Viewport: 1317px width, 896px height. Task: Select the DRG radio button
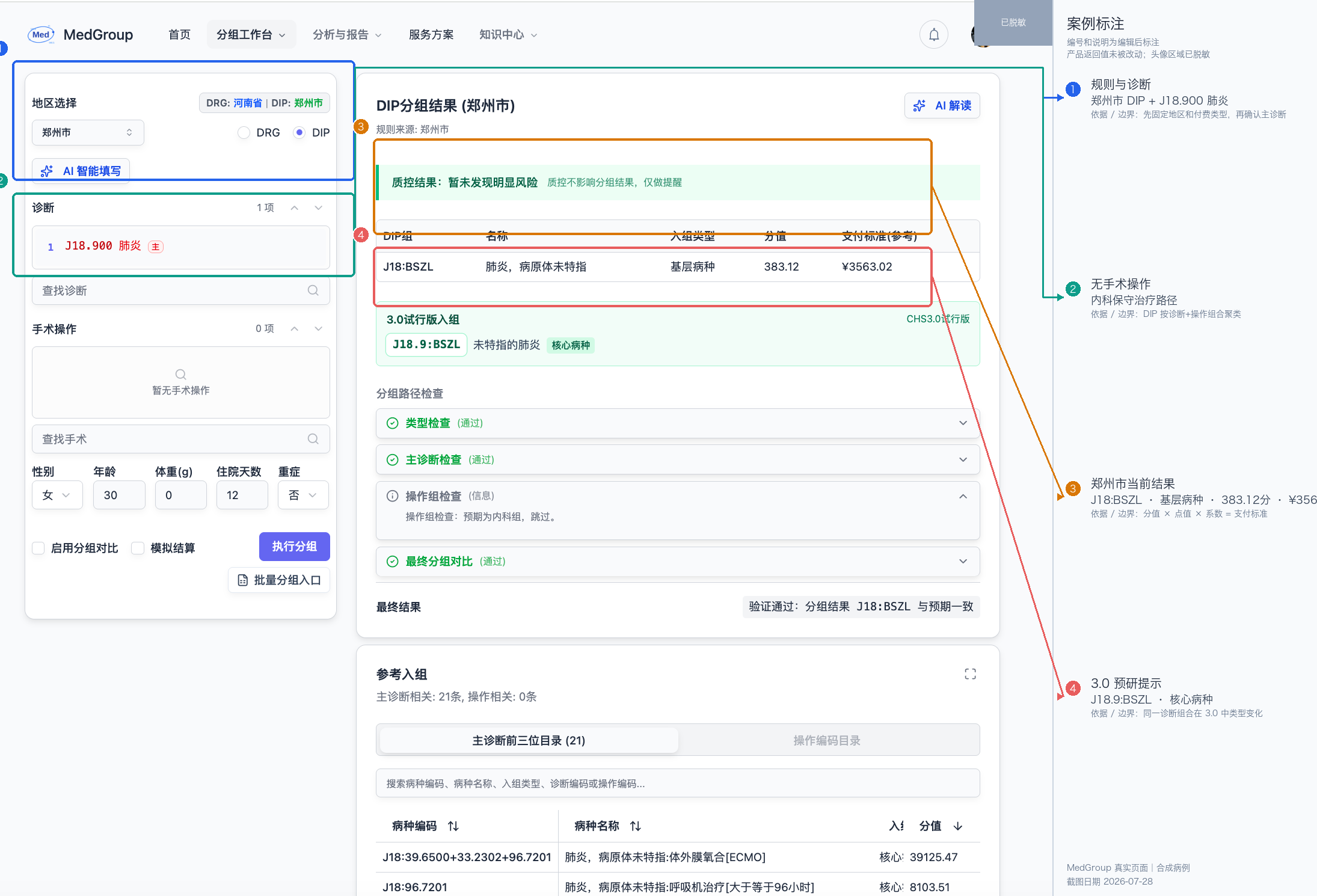coord(244,132)
